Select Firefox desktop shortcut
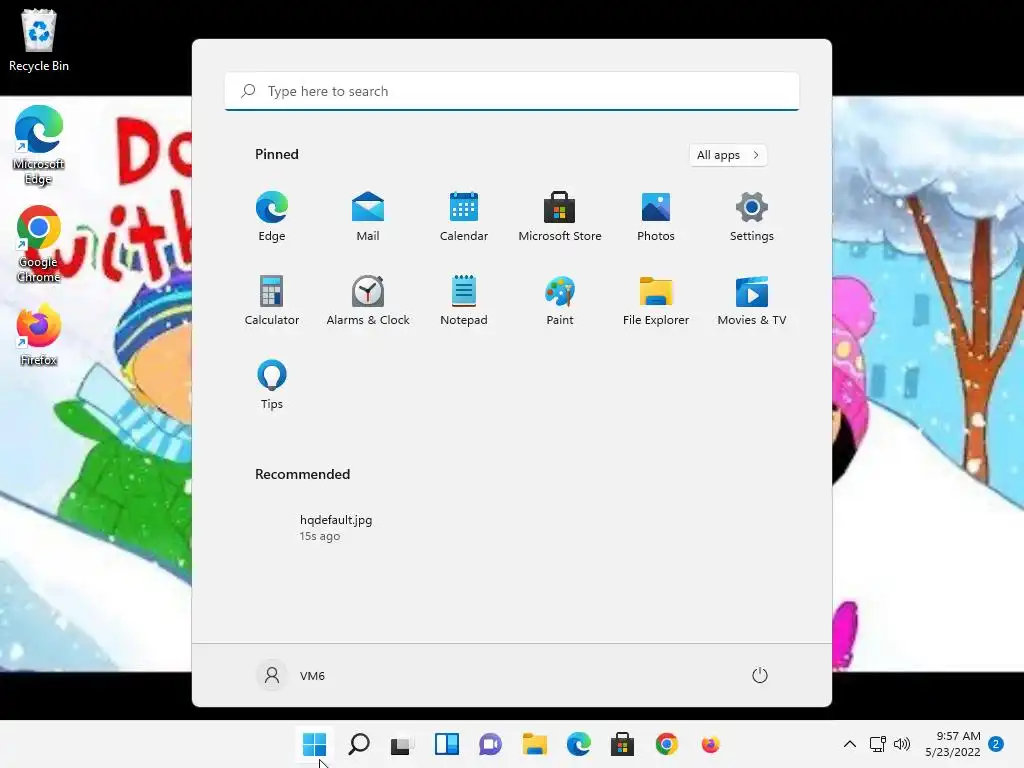This screenshot has width=1024, height=768. (x=39, y=334)
